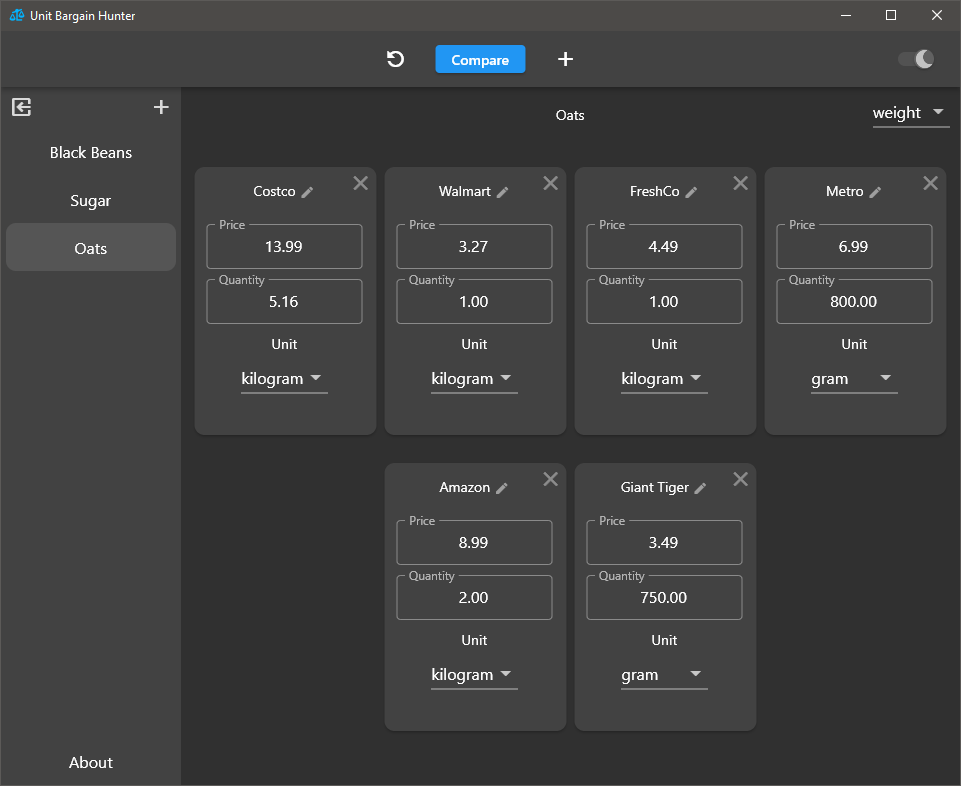Click the Oats title in main panel
The image size is (961, 786).
tap(570, 115)
